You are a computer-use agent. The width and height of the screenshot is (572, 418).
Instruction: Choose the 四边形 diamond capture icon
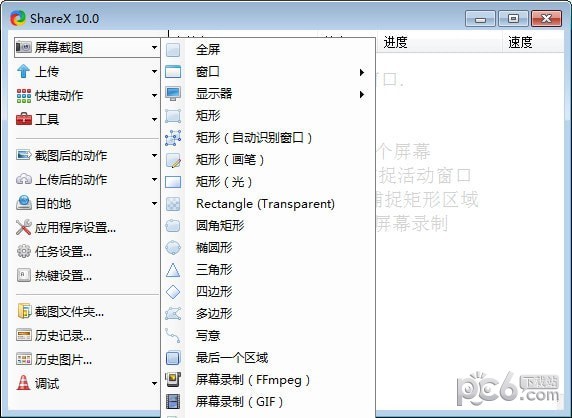(x=173, y=292)
